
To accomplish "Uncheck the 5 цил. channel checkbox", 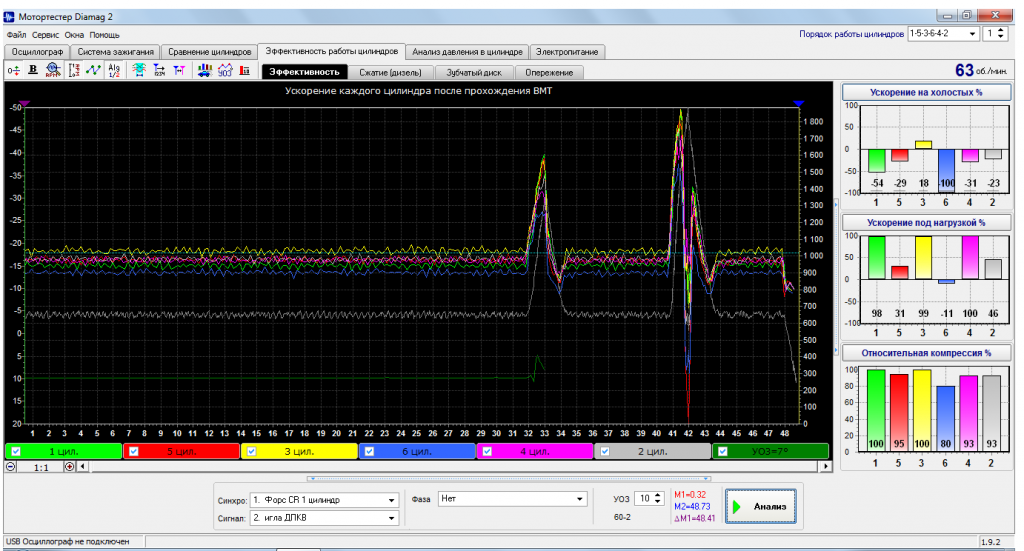I will pyautogui.click(x=134, y=451).
